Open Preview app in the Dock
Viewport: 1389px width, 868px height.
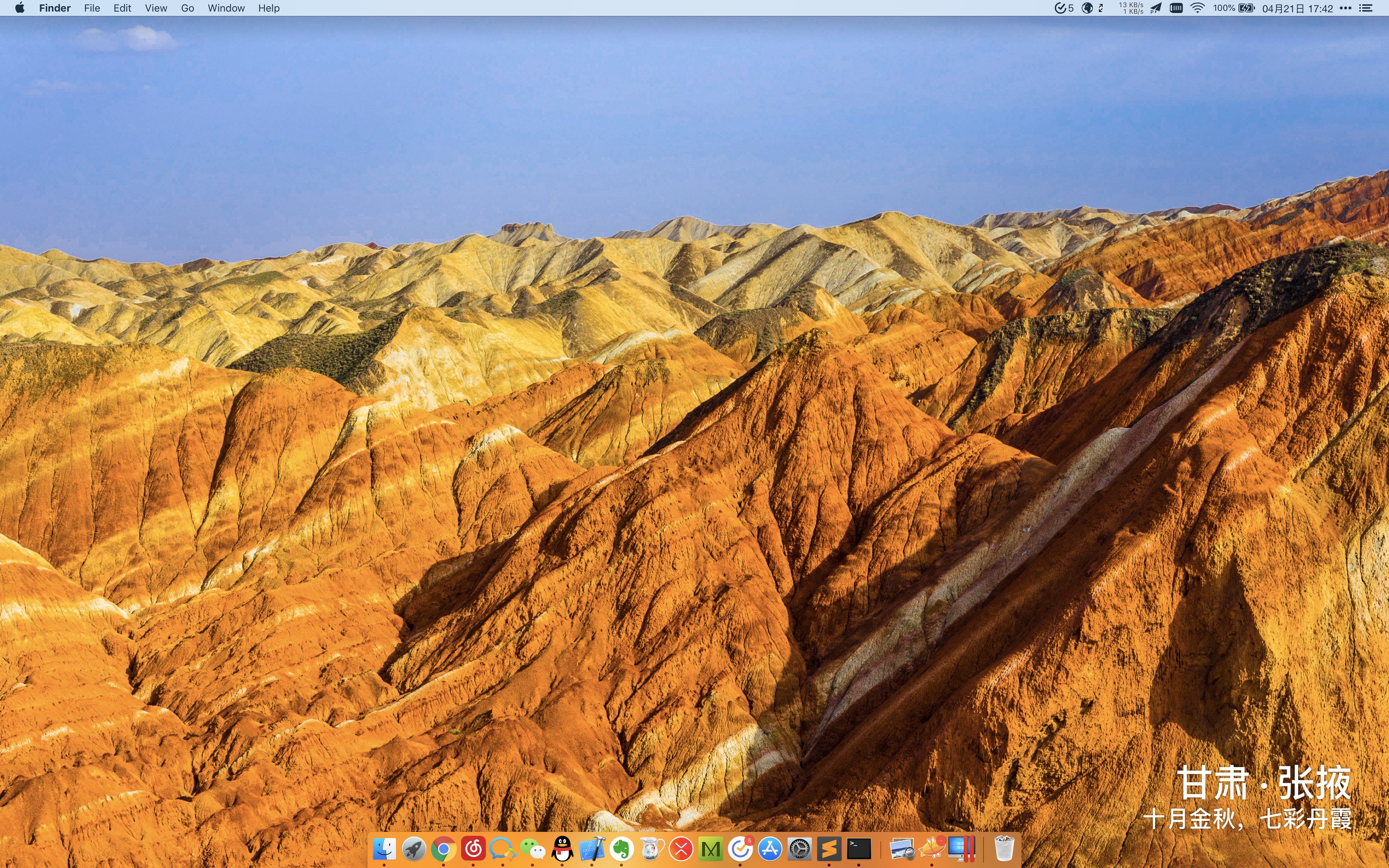click(x=902, y=848)
